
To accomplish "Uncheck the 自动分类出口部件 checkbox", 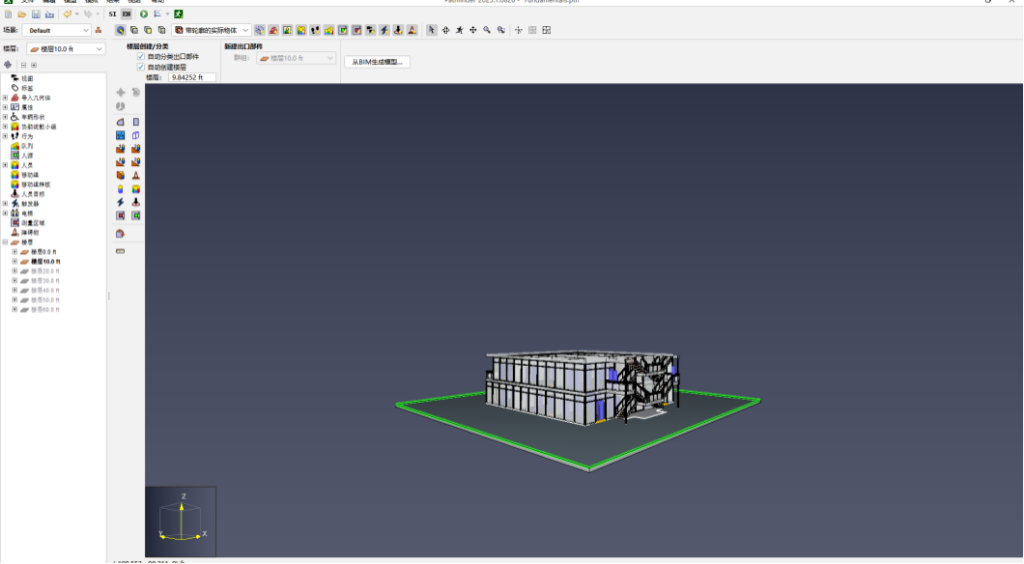I will [x=141, y=57].
